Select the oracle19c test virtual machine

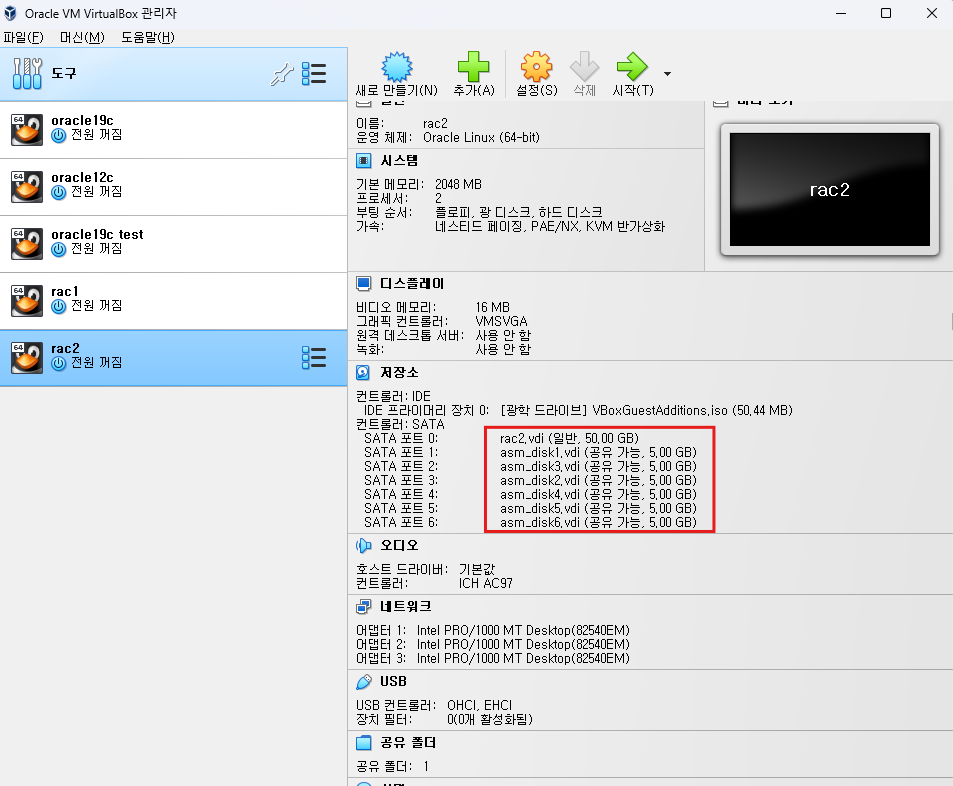[173, 244]
